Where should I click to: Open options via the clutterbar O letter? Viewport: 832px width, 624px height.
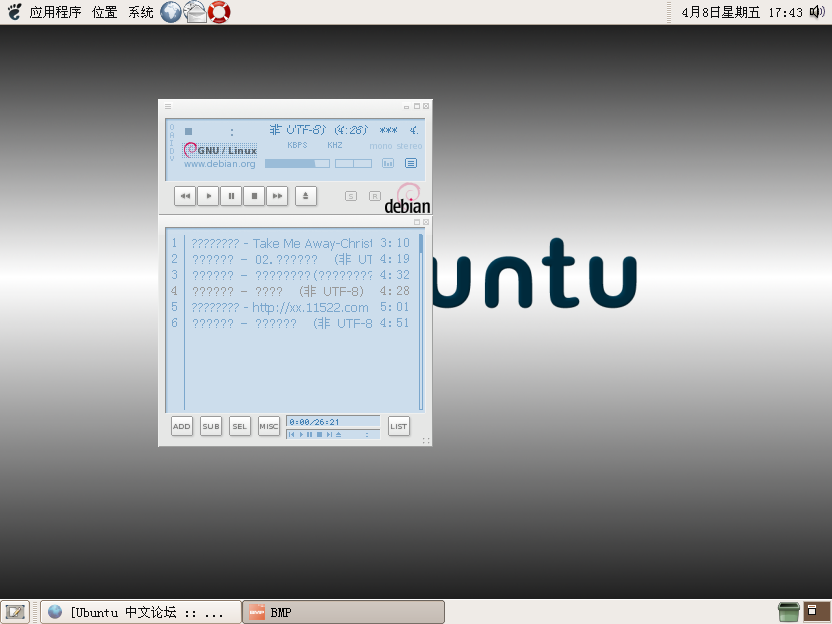point(171,127)
